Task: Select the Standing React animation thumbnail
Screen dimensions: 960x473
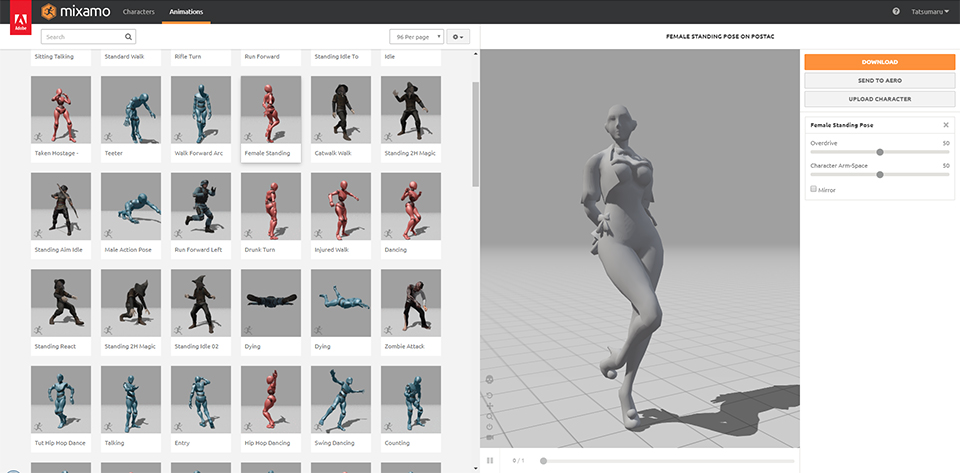Action: click(x=61, y=303)
